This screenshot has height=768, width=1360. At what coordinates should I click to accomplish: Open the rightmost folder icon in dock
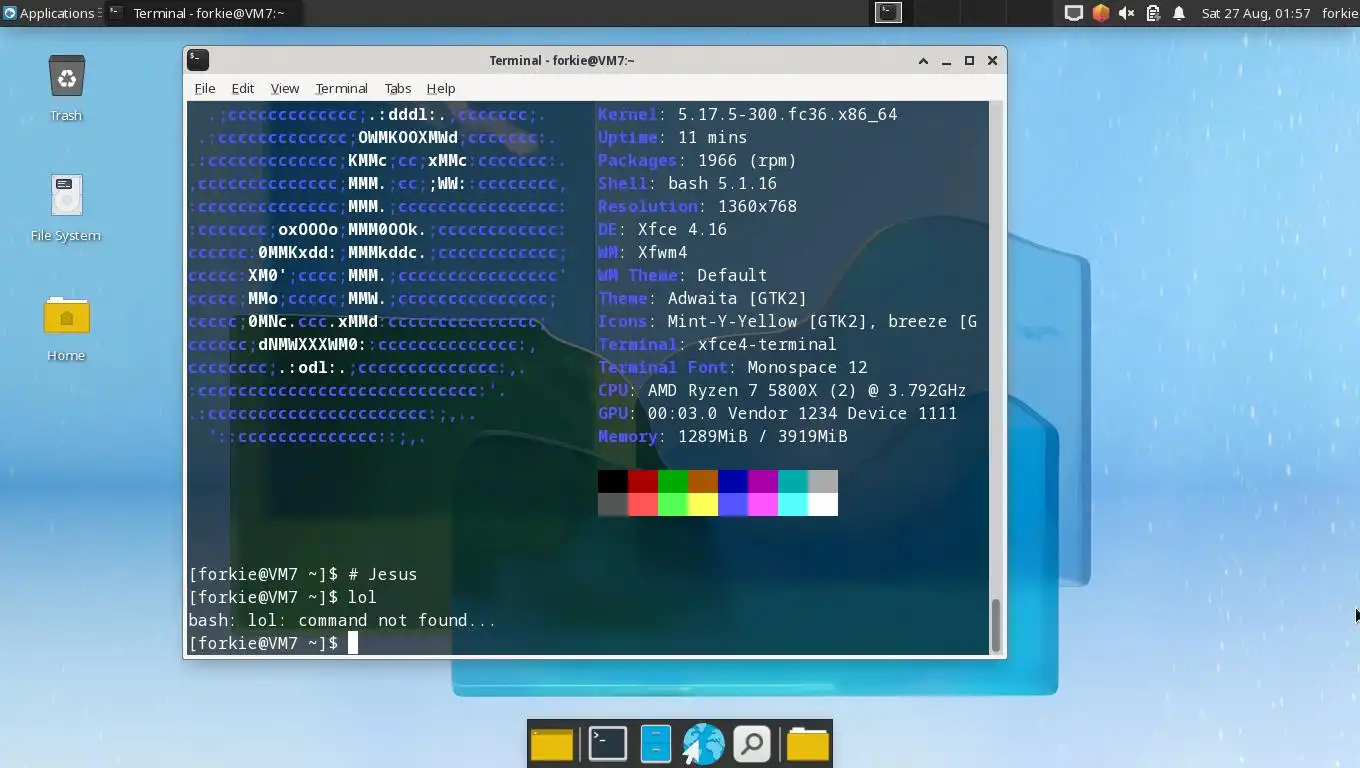(808, 744)
